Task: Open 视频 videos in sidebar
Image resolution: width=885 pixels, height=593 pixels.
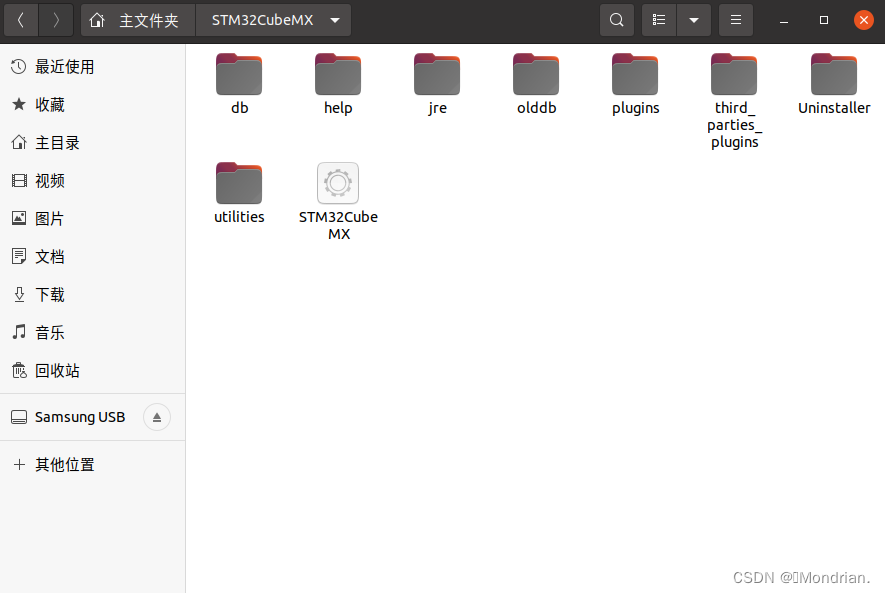Action: pos(93,181)
